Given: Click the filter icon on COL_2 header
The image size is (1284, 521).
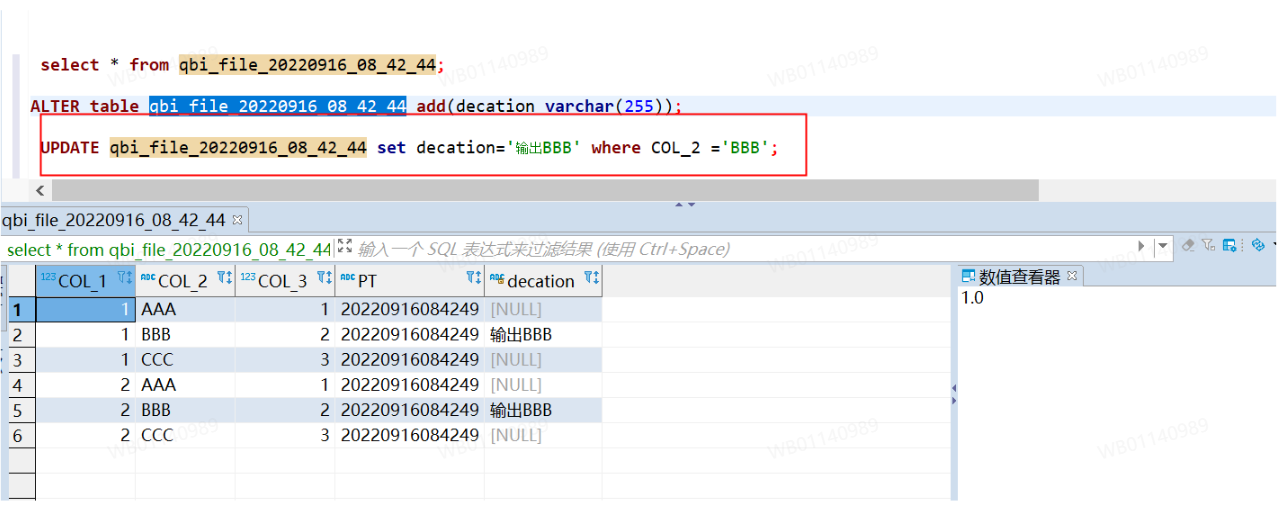Looking at the screenshot, I should click(x=224, y=279).
